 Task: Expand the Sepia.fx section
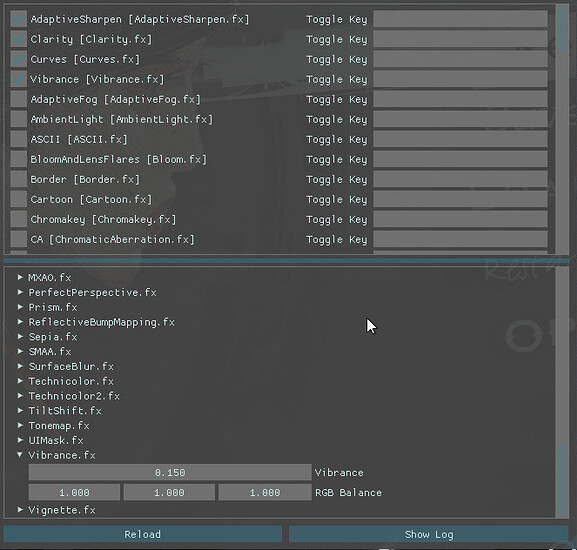tap(20, 337)
